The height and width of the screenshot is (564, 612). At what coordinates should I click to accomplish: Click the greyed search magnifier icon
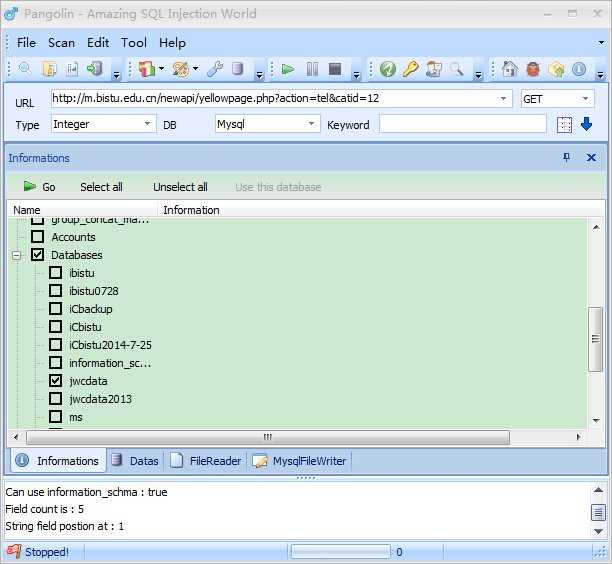[456, 69]
